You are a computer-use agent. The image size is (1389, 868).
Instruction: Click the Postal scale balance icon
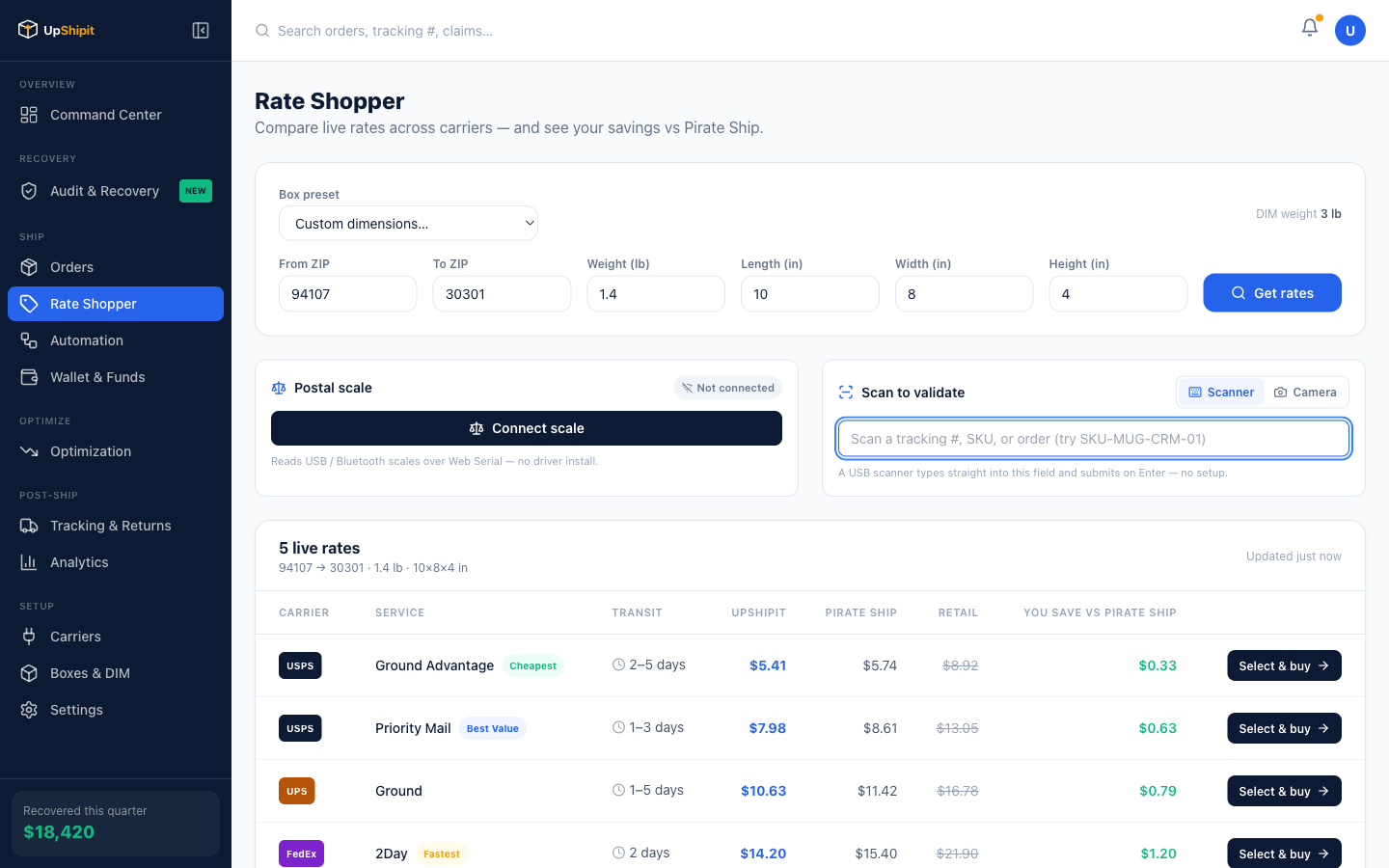pyautogui.click(x=279, y=388)
